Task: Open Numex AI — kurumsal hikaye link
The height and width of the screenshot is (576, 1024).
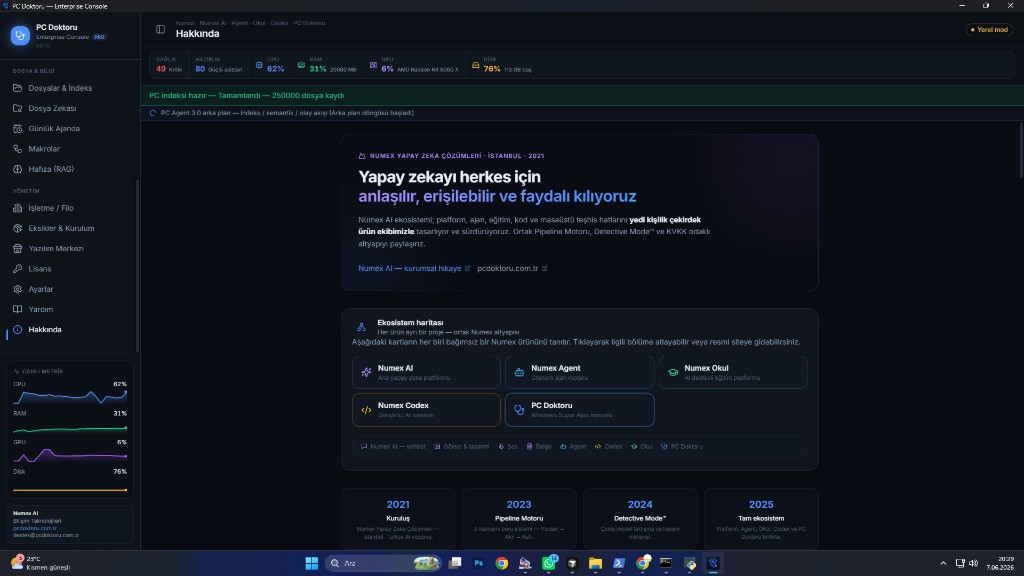Action: click(x=414, y=268)
